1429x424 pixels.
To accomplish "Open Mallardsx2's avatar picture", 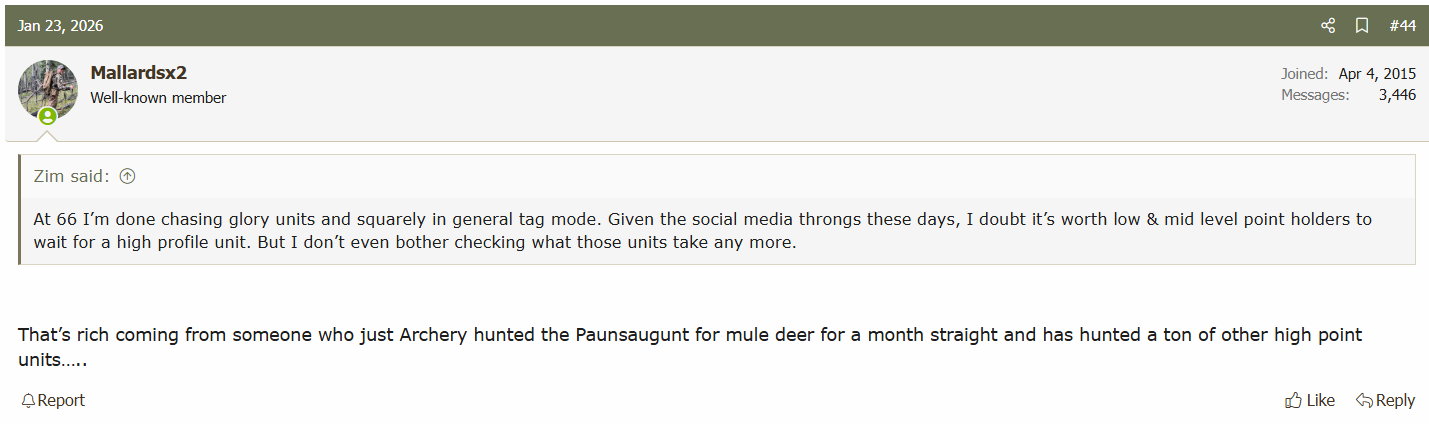I will [x=47, y=89].
